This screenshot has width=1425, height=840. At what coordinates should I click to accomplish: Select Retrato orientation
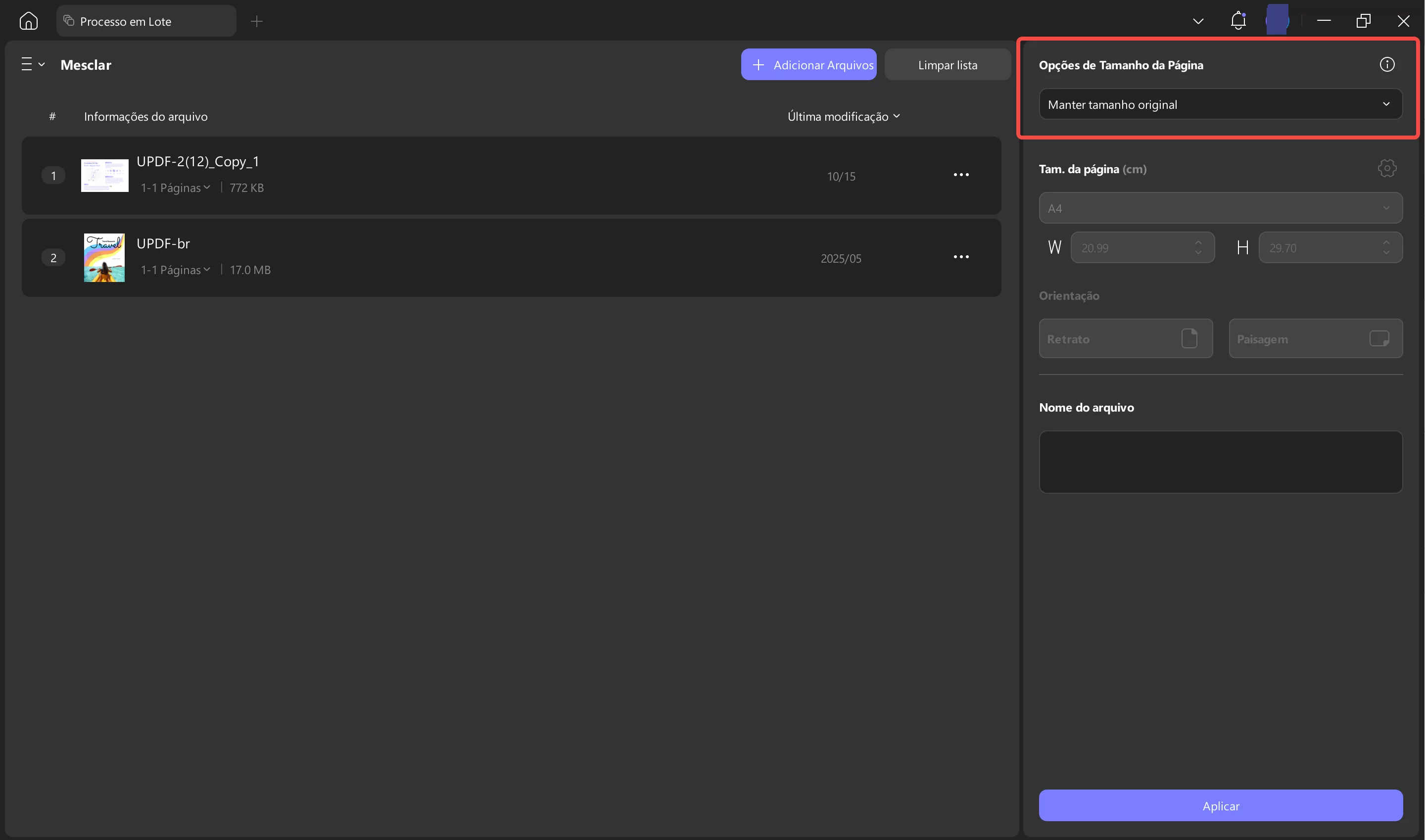click(1125, 338)
